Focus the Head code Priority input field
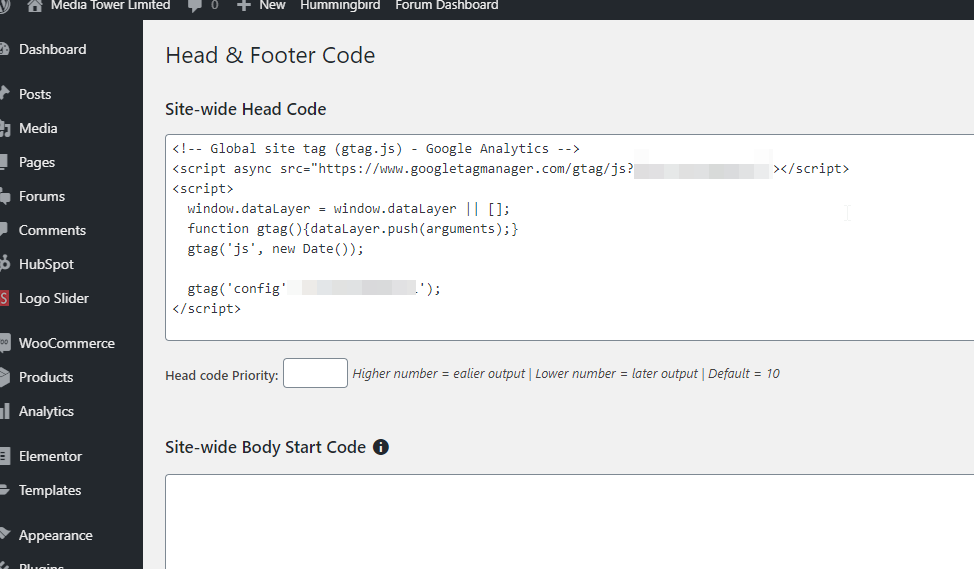 point(316,373)
